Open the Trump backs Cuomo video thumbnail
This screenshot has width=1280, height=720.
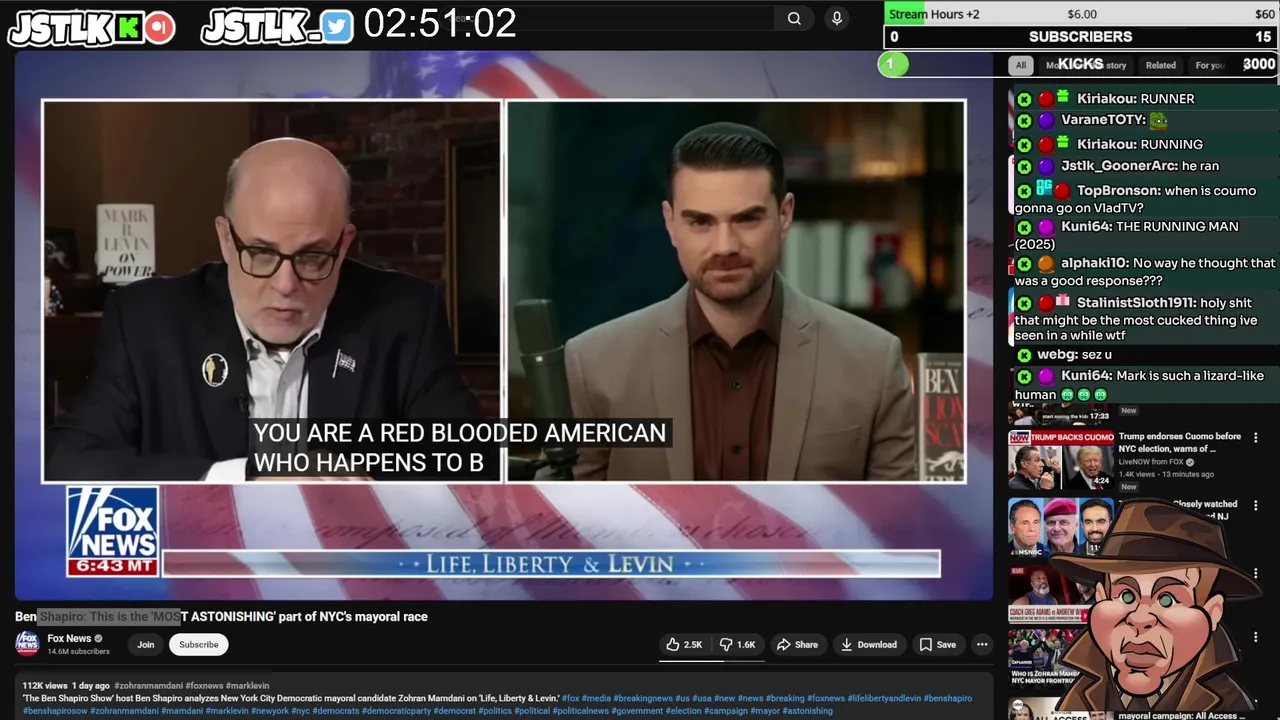tap(1061, 460)
